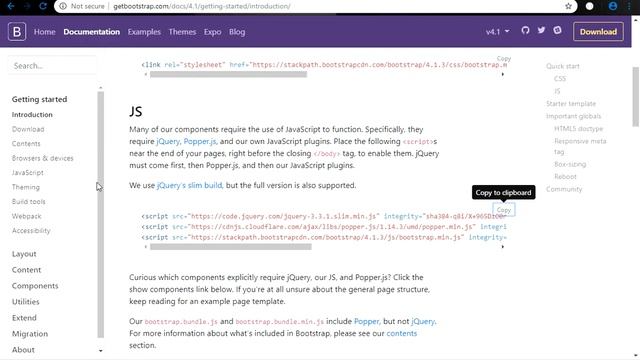Viewport: 640px width, 360px height.
Task: Jump to HTML5 doctype in contents
Action: 578,129
